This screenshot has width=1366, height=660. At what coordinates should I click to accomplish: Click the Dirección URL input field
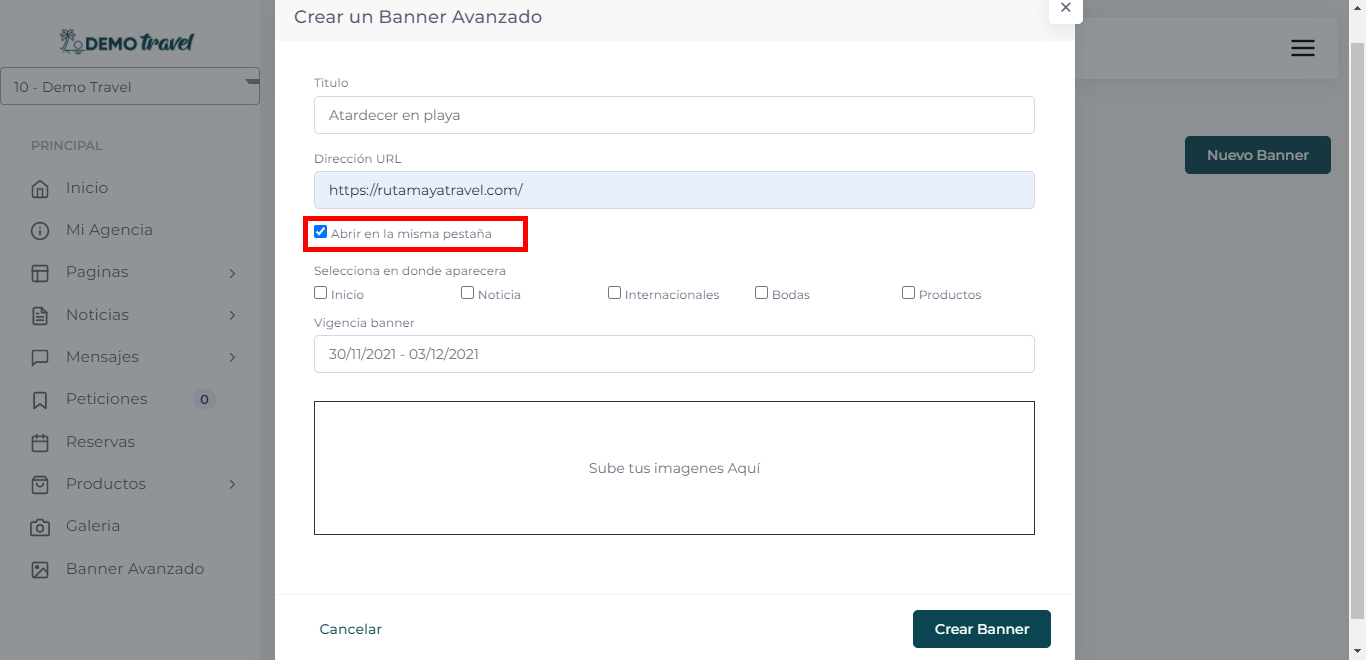(x=674, y=190)
